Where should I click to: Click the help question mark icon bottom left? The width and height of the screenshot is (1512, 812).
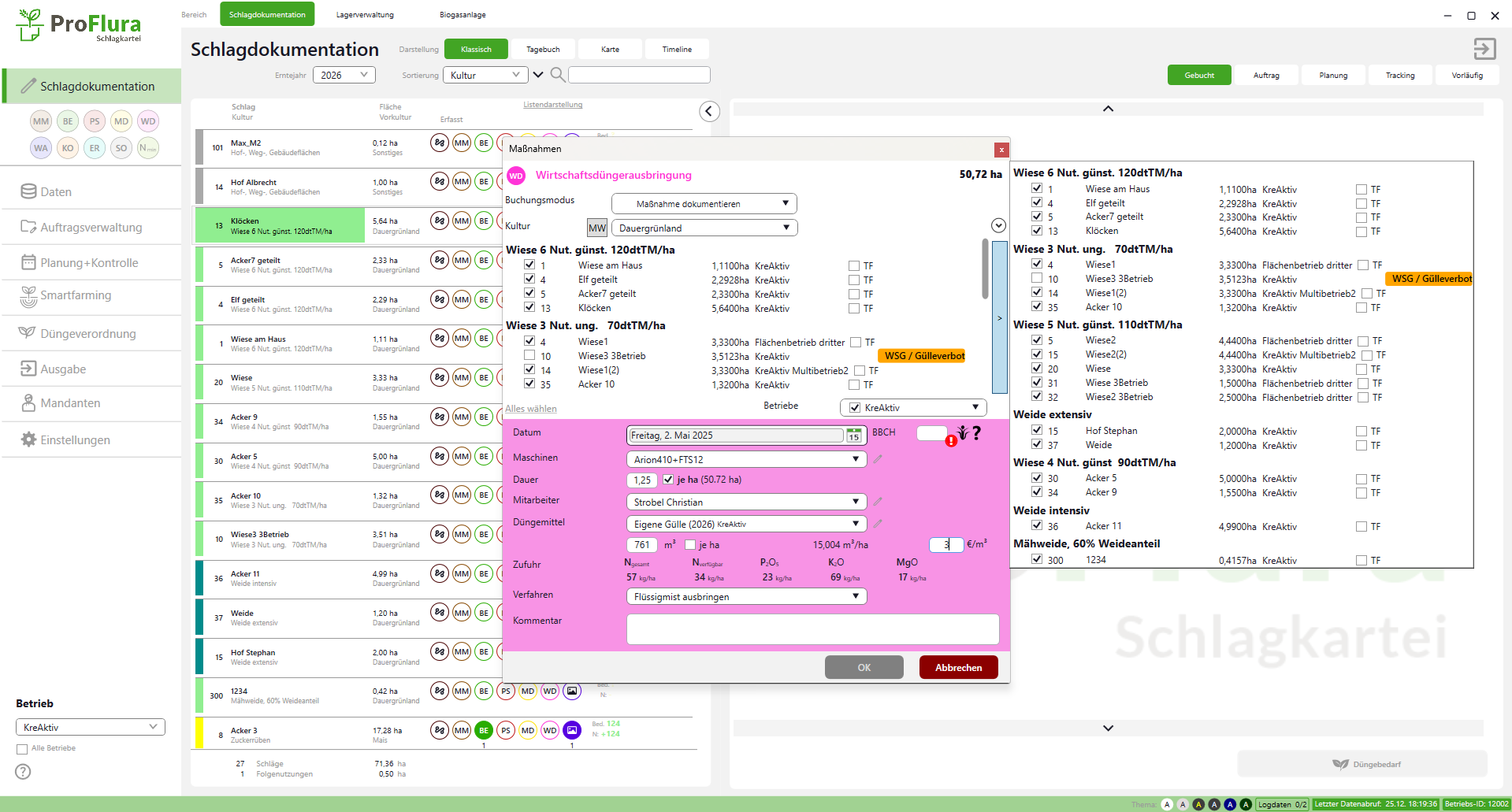(24, 772)
